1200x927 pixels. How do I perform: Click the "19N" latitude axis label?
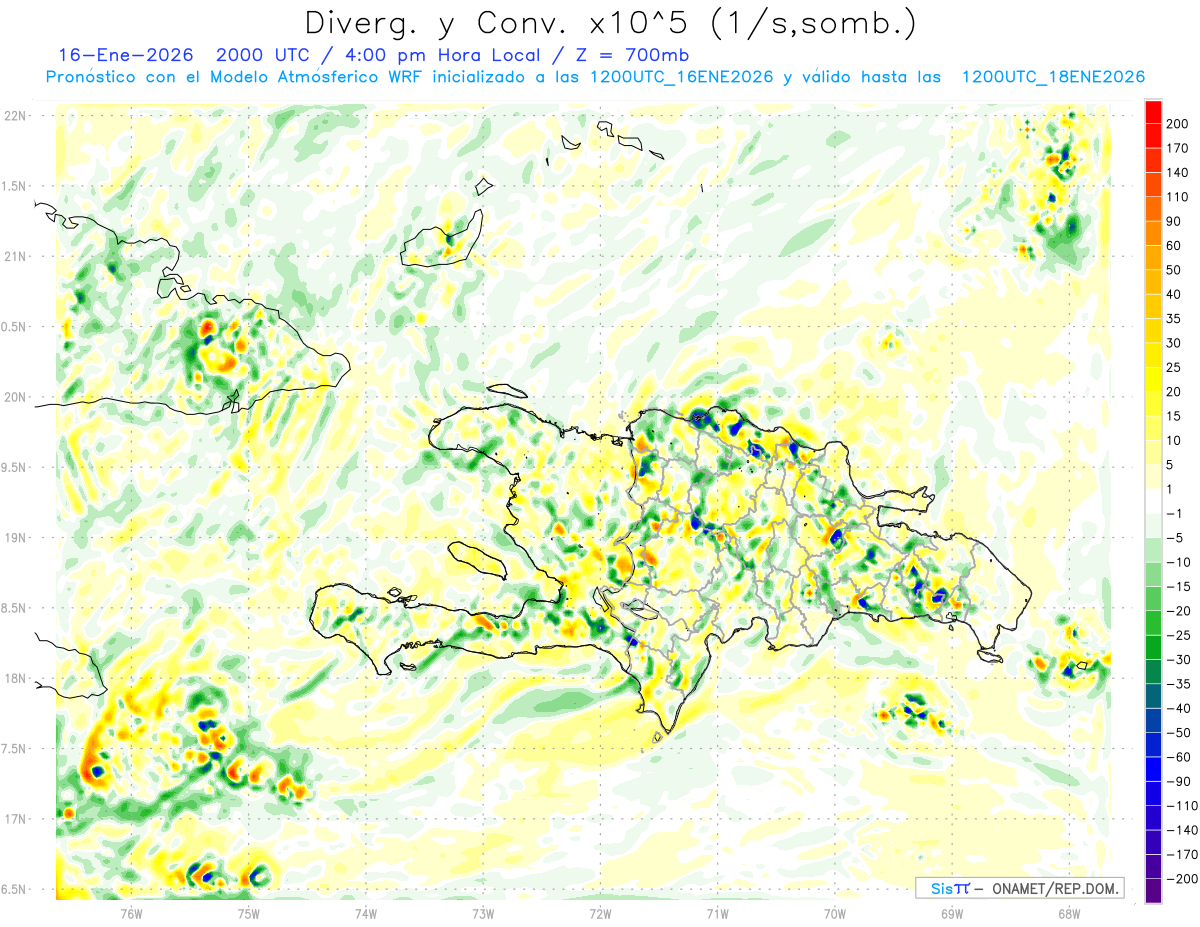[x=14, y=538]
